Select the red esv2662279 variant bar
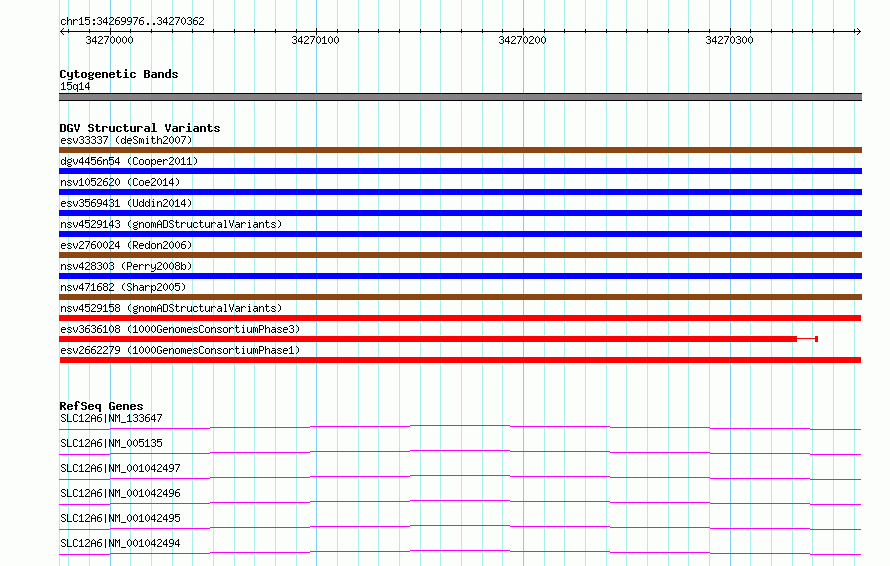 point(460,360)
